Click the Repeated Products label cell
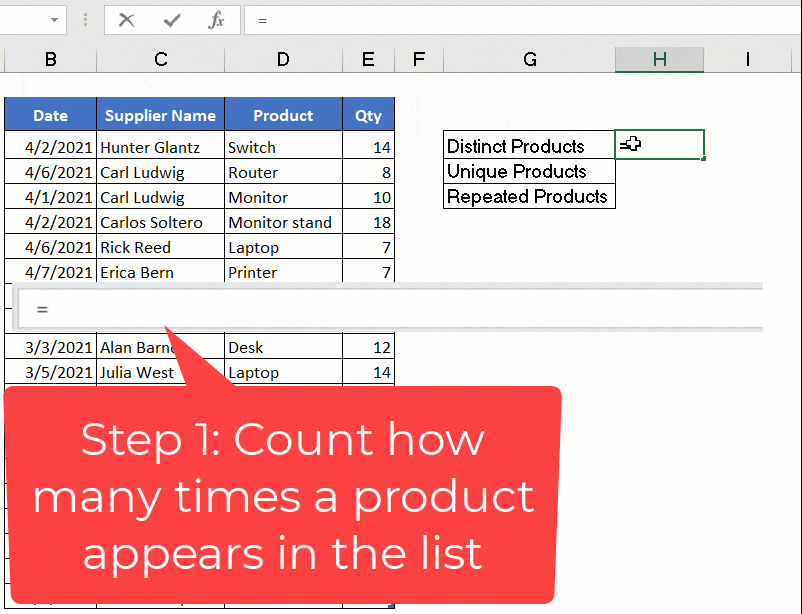 click(x=528, y=196)
